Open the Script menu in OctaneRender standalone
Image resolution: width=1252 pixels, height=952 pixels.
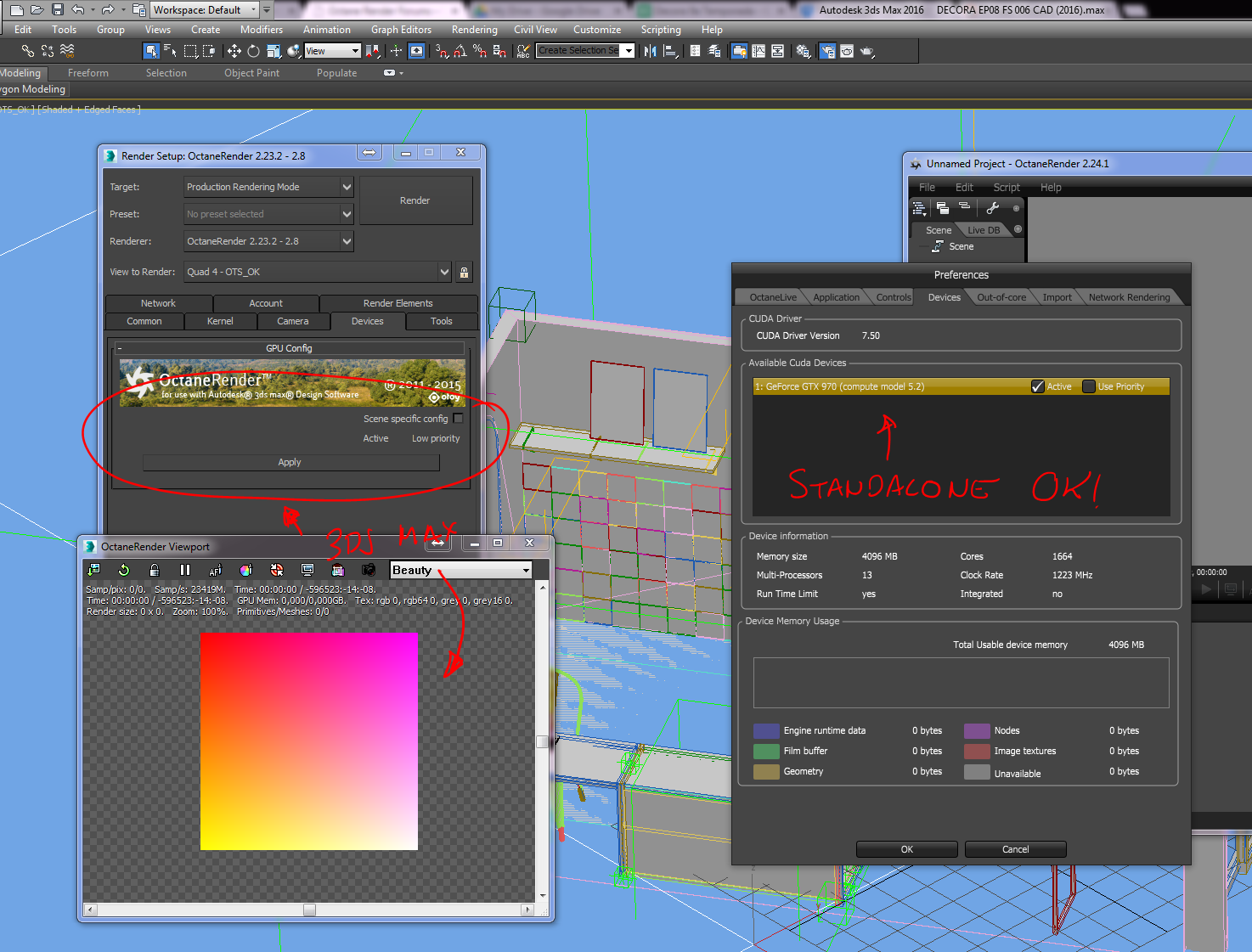[1007, 188]
